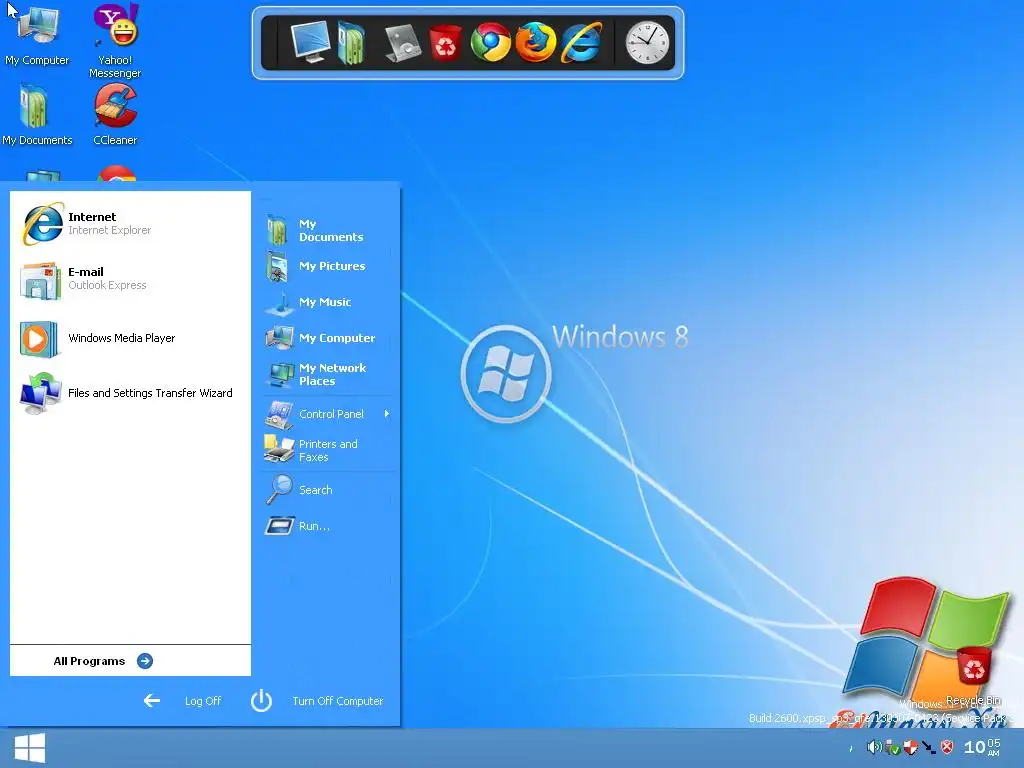Screen dimensions: 1024x768
Task: Open My Music in the Start menu
Action: [328, 302]
